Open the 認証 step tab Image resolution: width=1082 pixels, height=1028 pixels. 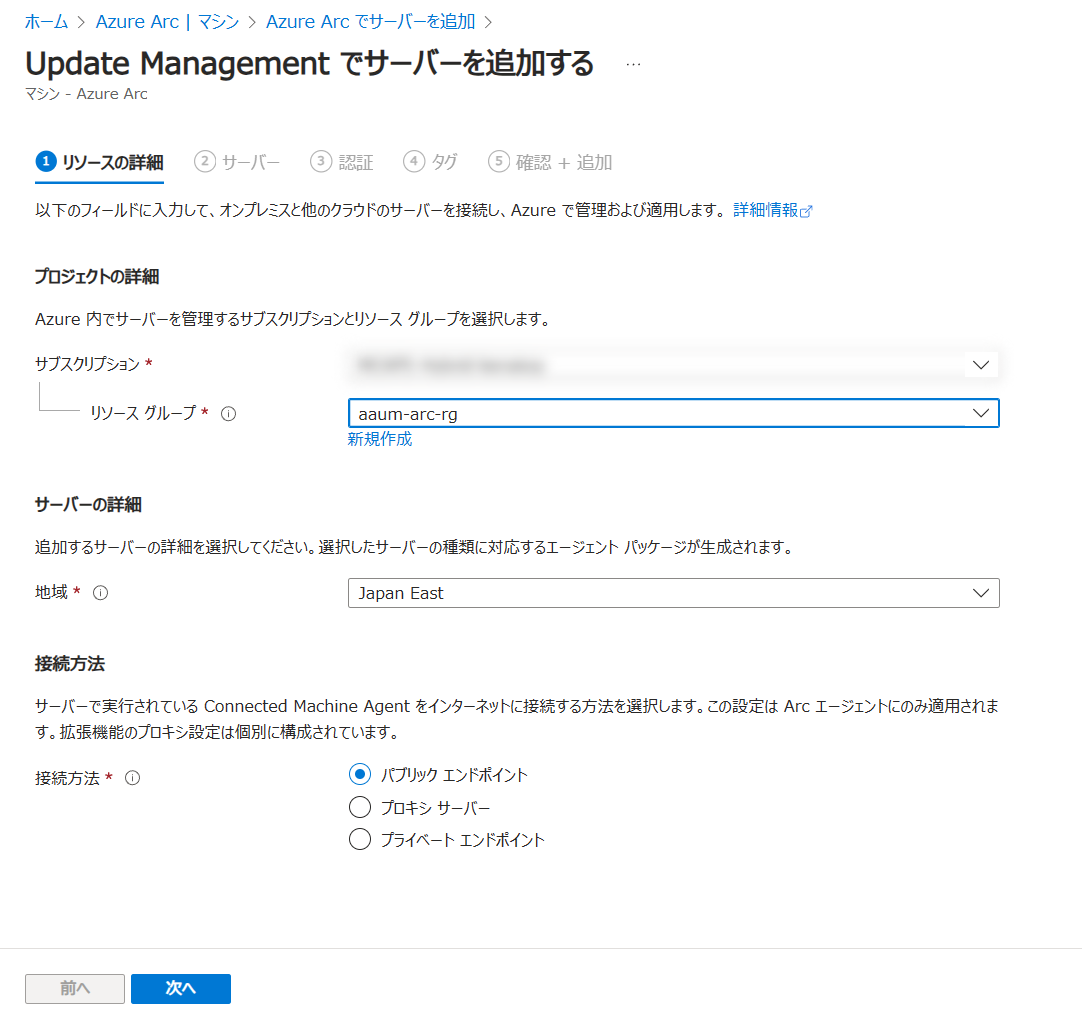point(342,163)
